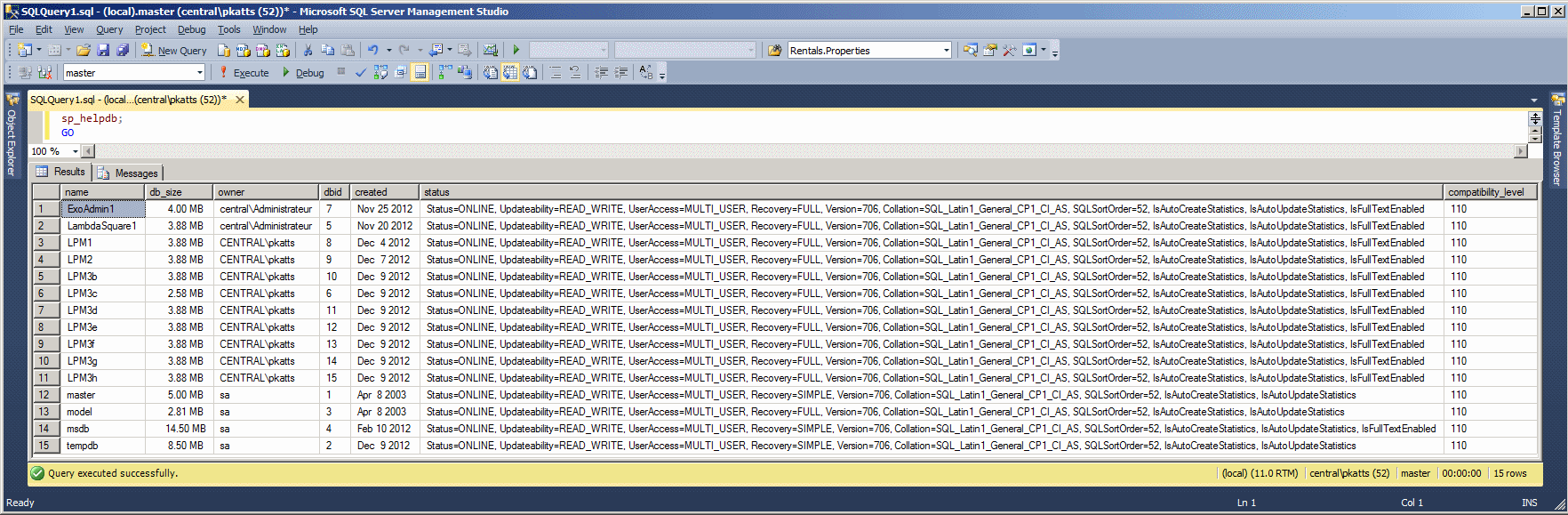The width and height of the screenshot is (1568, 515).
Task: Select the LambdaSquare1 name cell
Action: [x=104, y=226]
